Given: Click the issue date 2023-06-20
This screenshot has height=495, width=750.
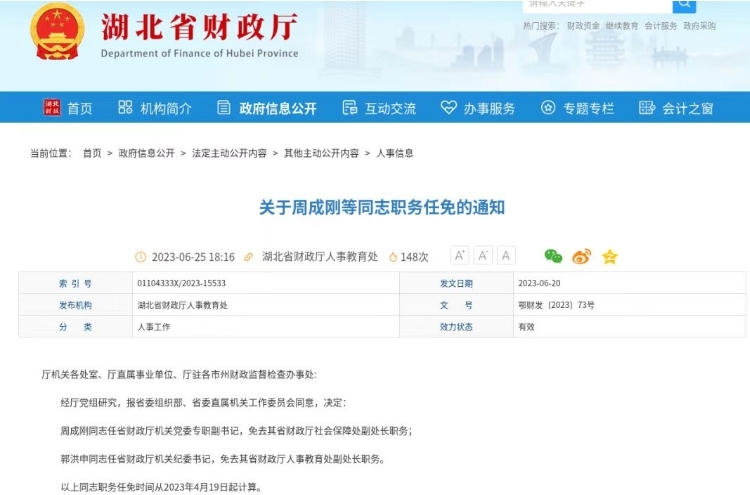Looking at the screenshot, I should pos(539,283).
